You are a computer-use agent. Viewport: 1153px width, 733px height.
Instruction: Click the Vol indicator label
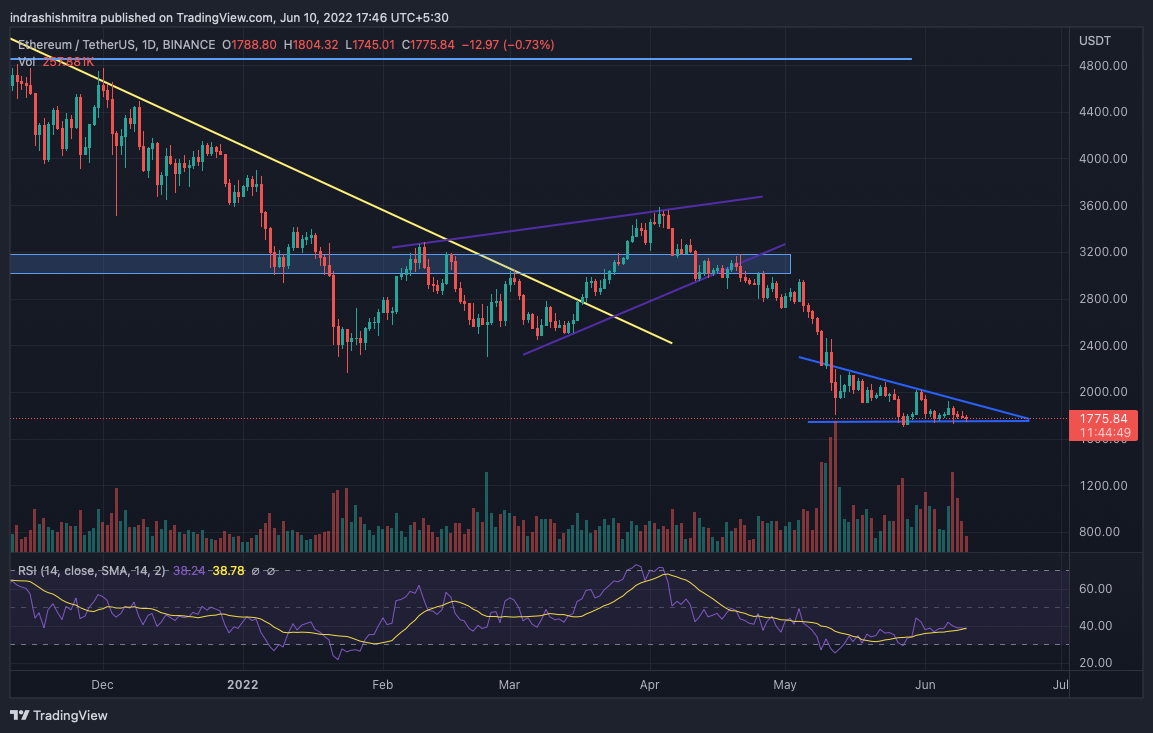click(x=27, y=62)
